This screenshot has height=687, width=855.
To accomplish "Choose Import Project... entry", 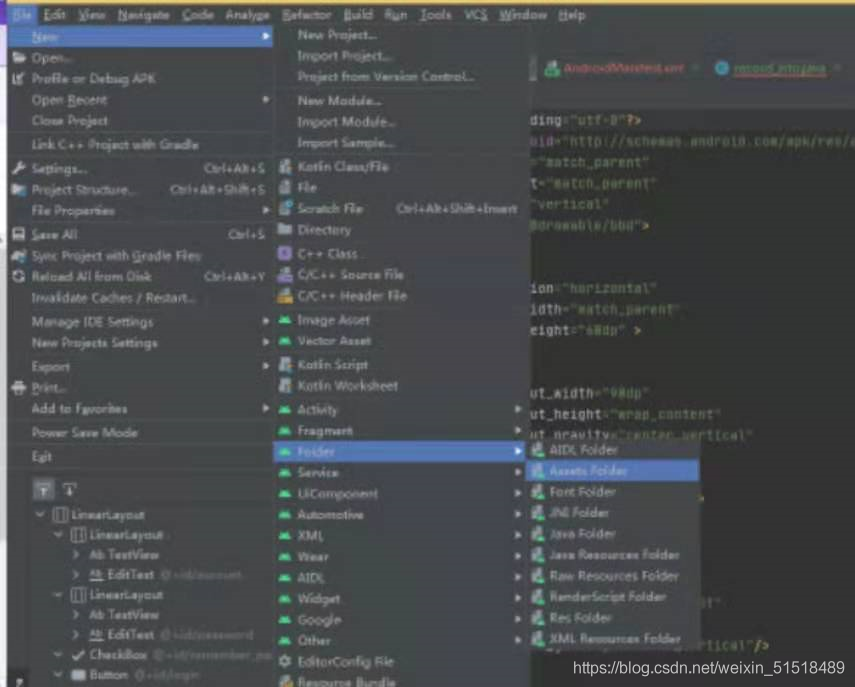I will [x=400, y=56].
